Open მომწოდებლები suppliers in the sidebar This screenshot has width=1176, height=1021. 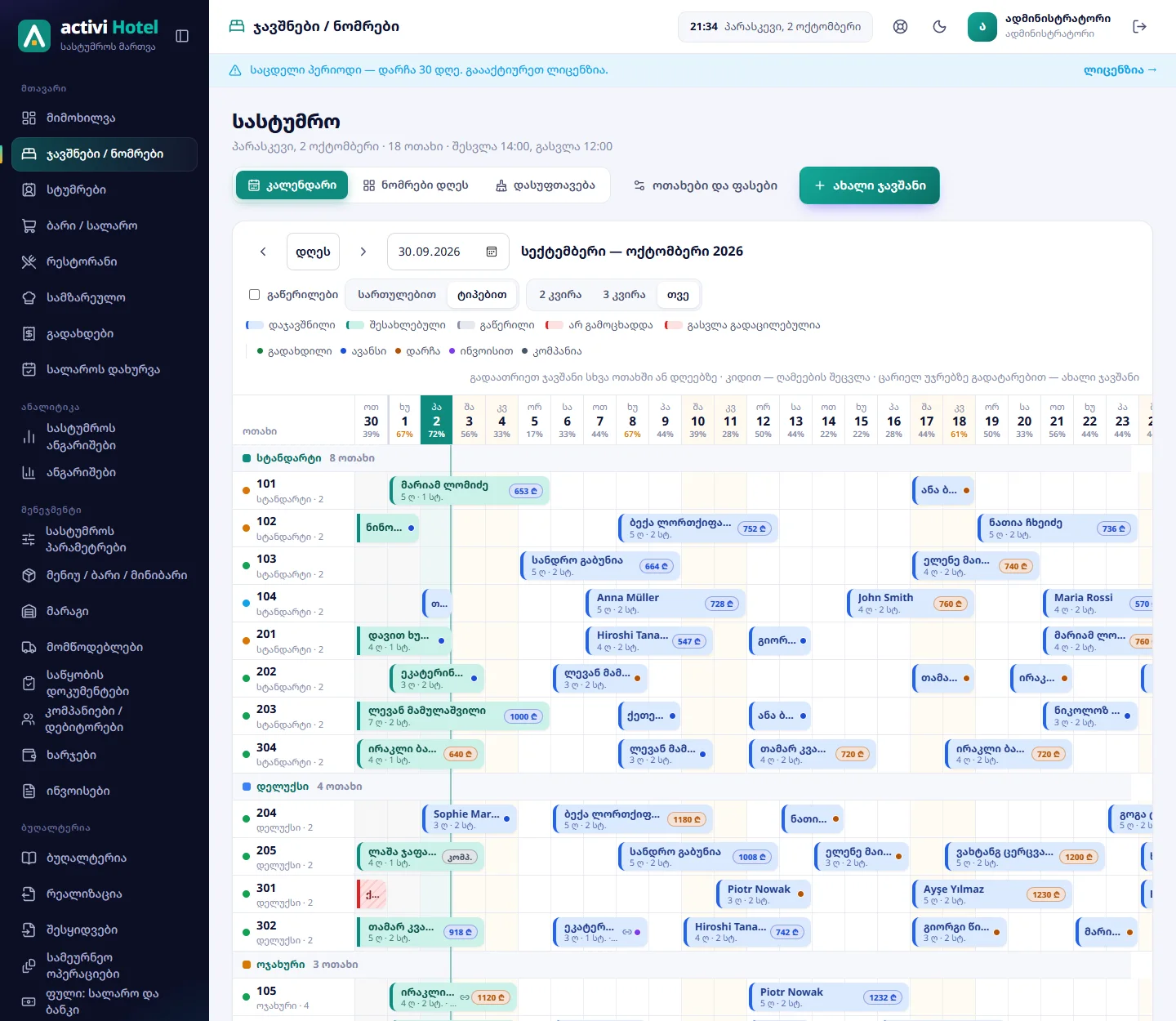coord(105,647)
